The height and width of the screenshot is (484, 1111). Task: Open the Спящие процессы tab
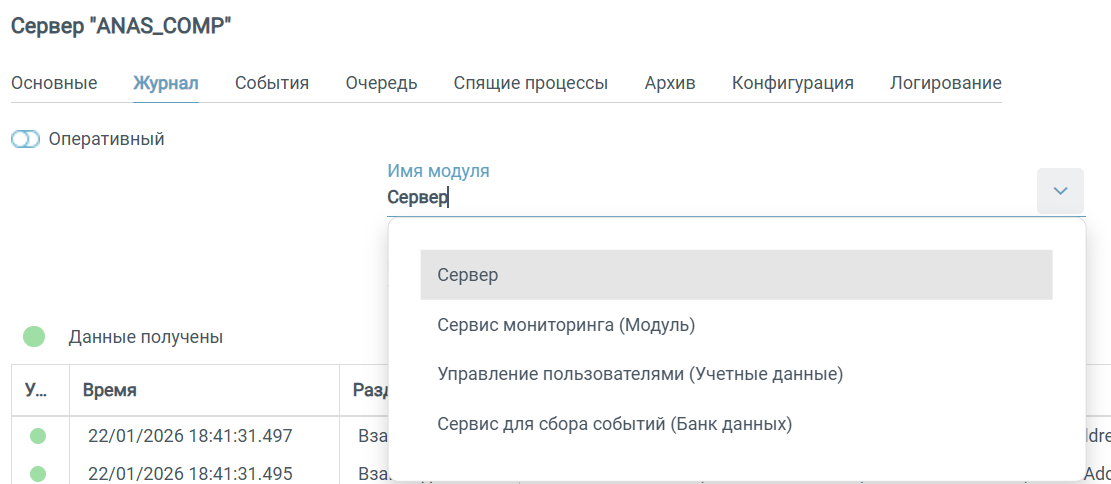pyautogui.click(x=530, y=83)
